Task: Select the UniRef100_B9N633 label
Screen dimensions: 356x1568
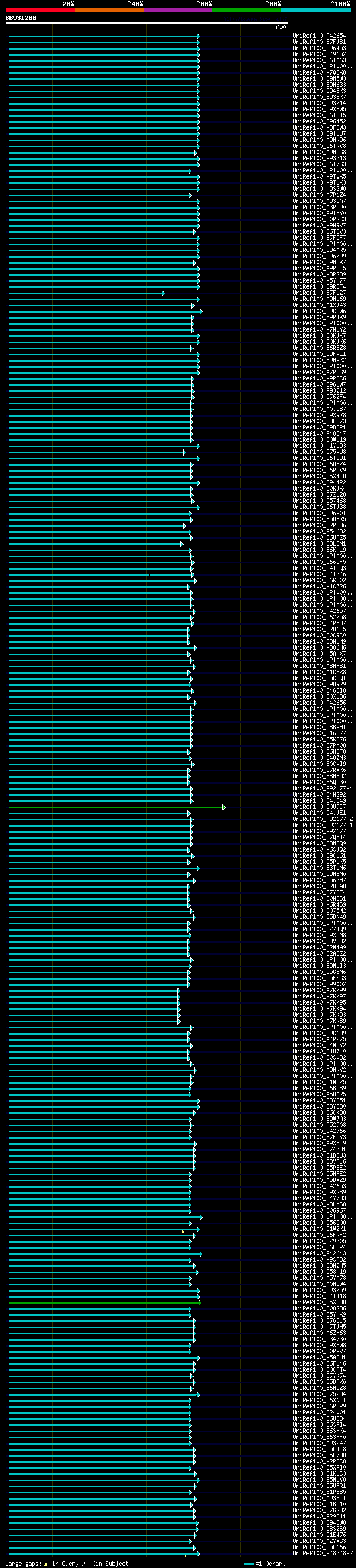Action: [x=319, y=85]
